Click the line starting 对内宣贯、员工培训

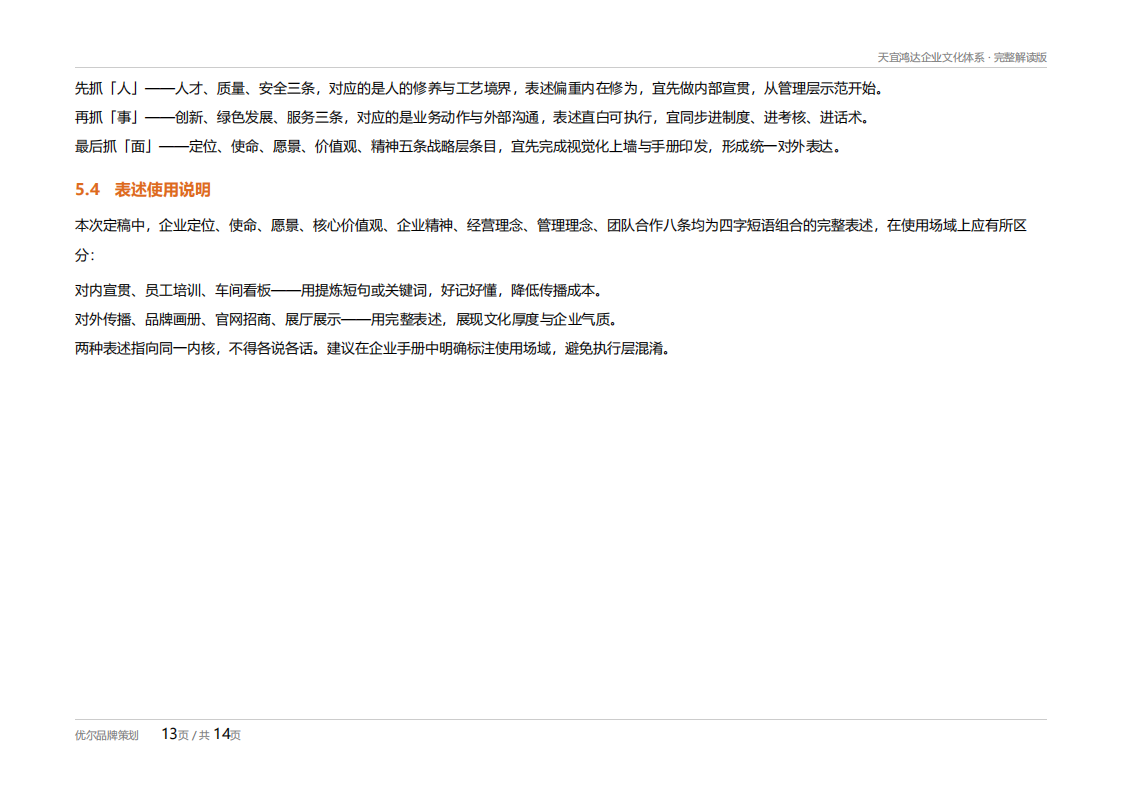pos(339,291)
